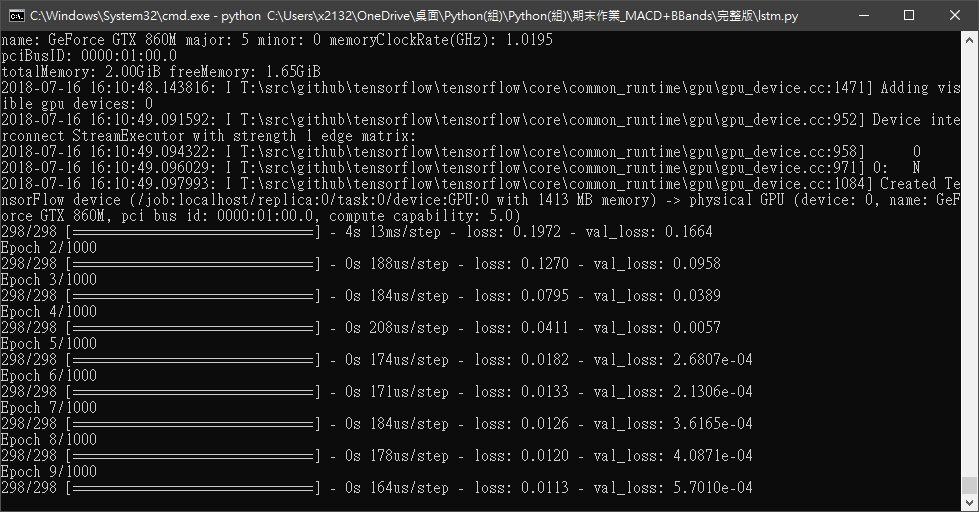The height and width of the screenshot is (512, 979).
Task: Click the totalMemory 2.00GiB line
Action: [161, 72]
